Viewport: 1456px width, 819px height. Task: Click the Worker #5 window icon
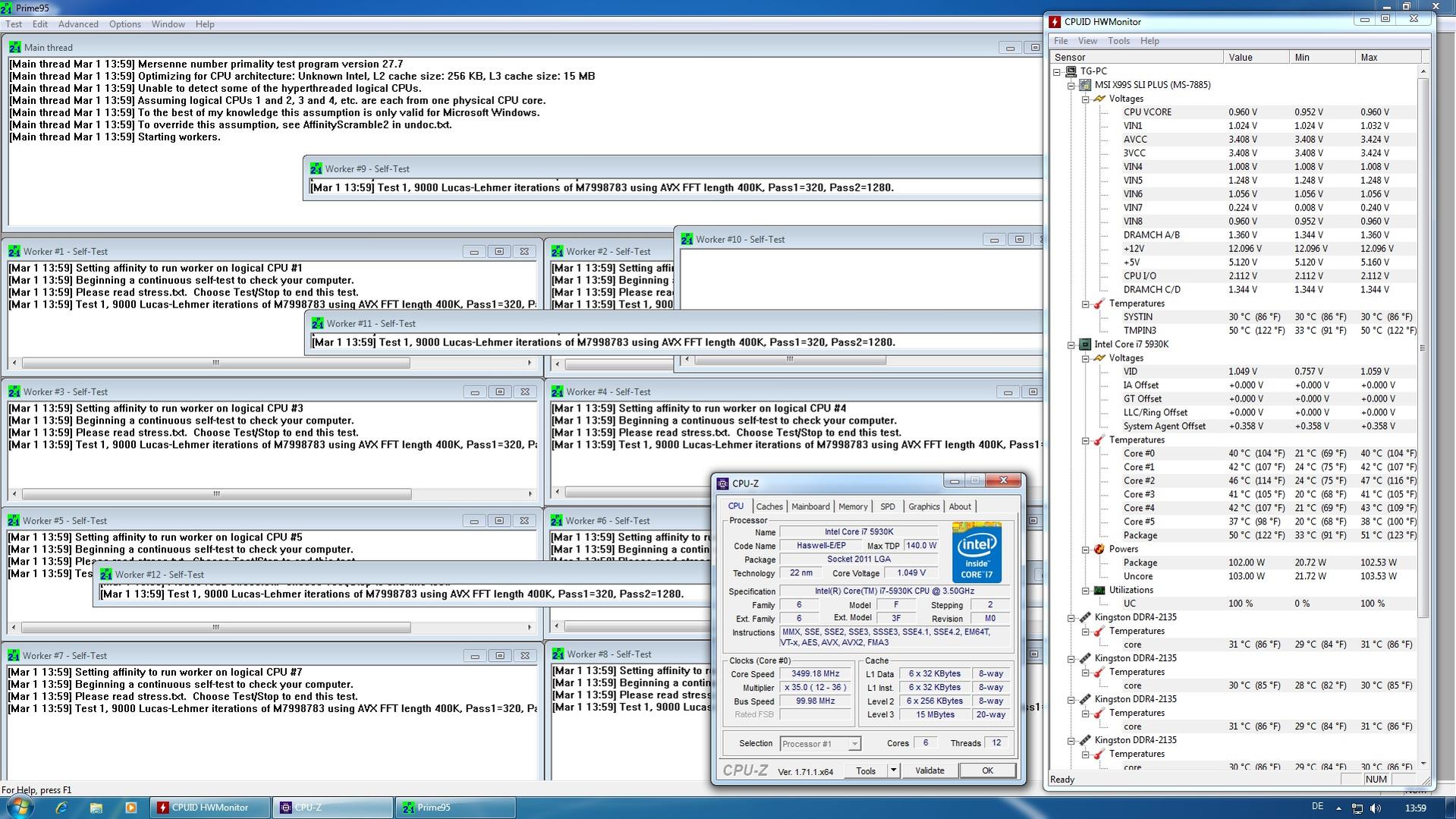(14, 521)
